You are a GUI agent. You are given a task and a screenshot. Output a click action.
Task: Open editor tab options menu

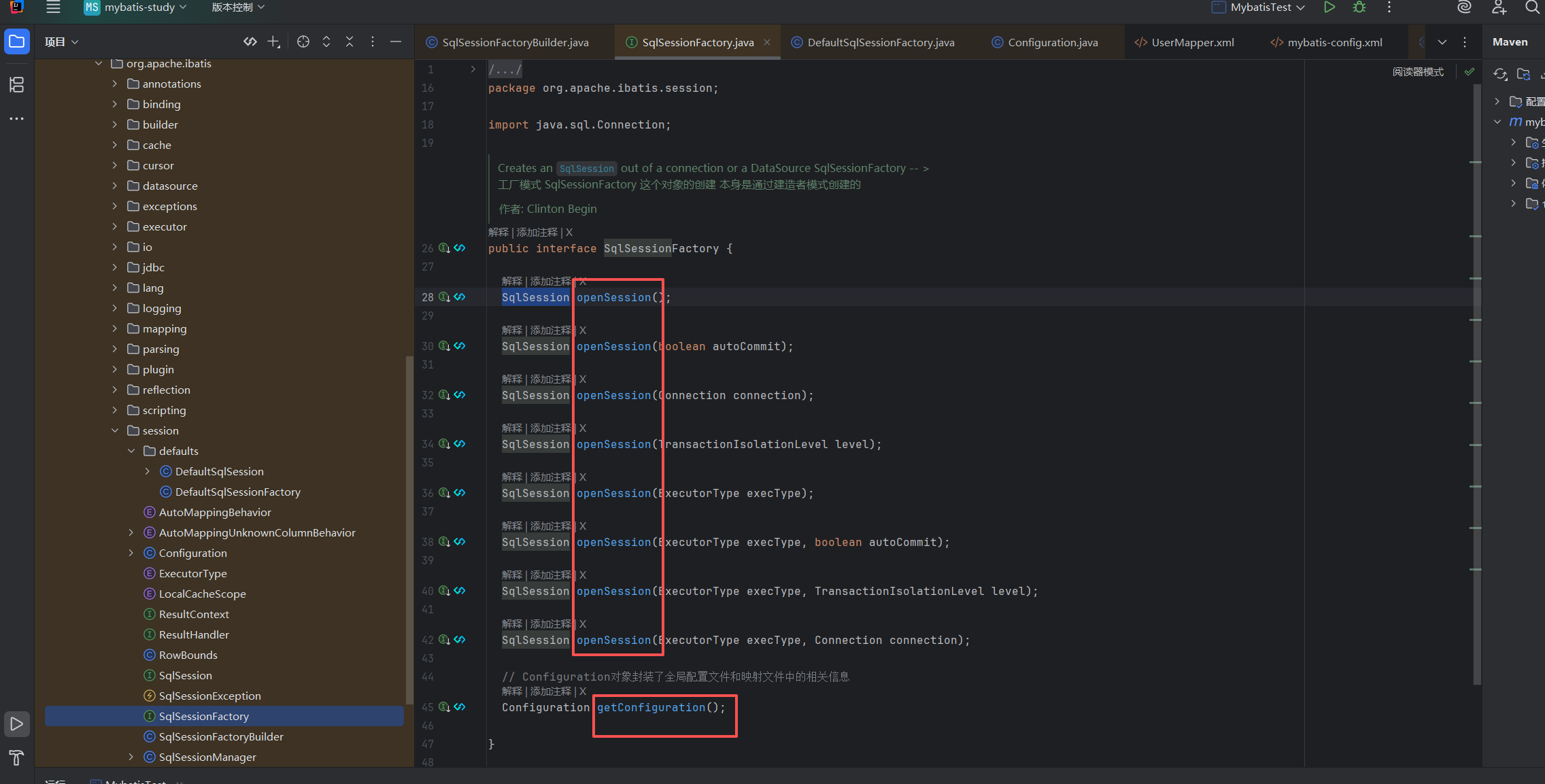[1465, 42]
